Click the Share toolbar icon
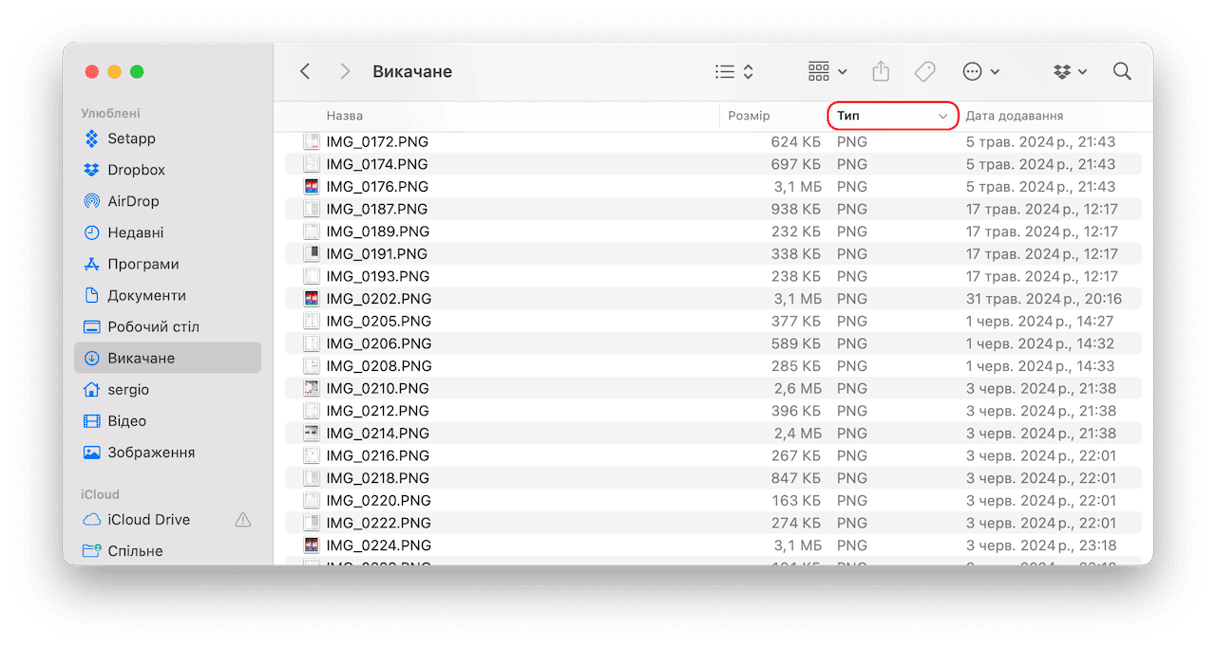The image size is (1216, 648). [x=880, y=71]
